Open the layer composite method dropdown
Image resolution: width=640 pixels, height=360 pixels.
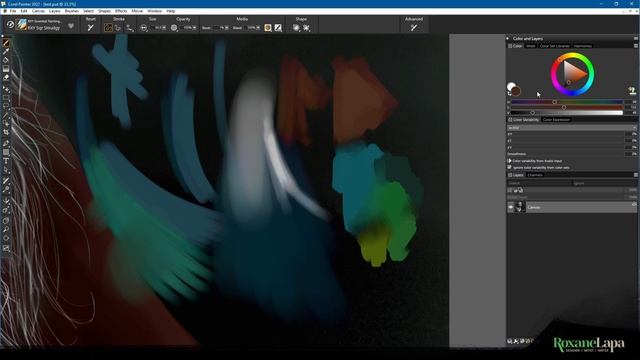click(x=539, y=183)
